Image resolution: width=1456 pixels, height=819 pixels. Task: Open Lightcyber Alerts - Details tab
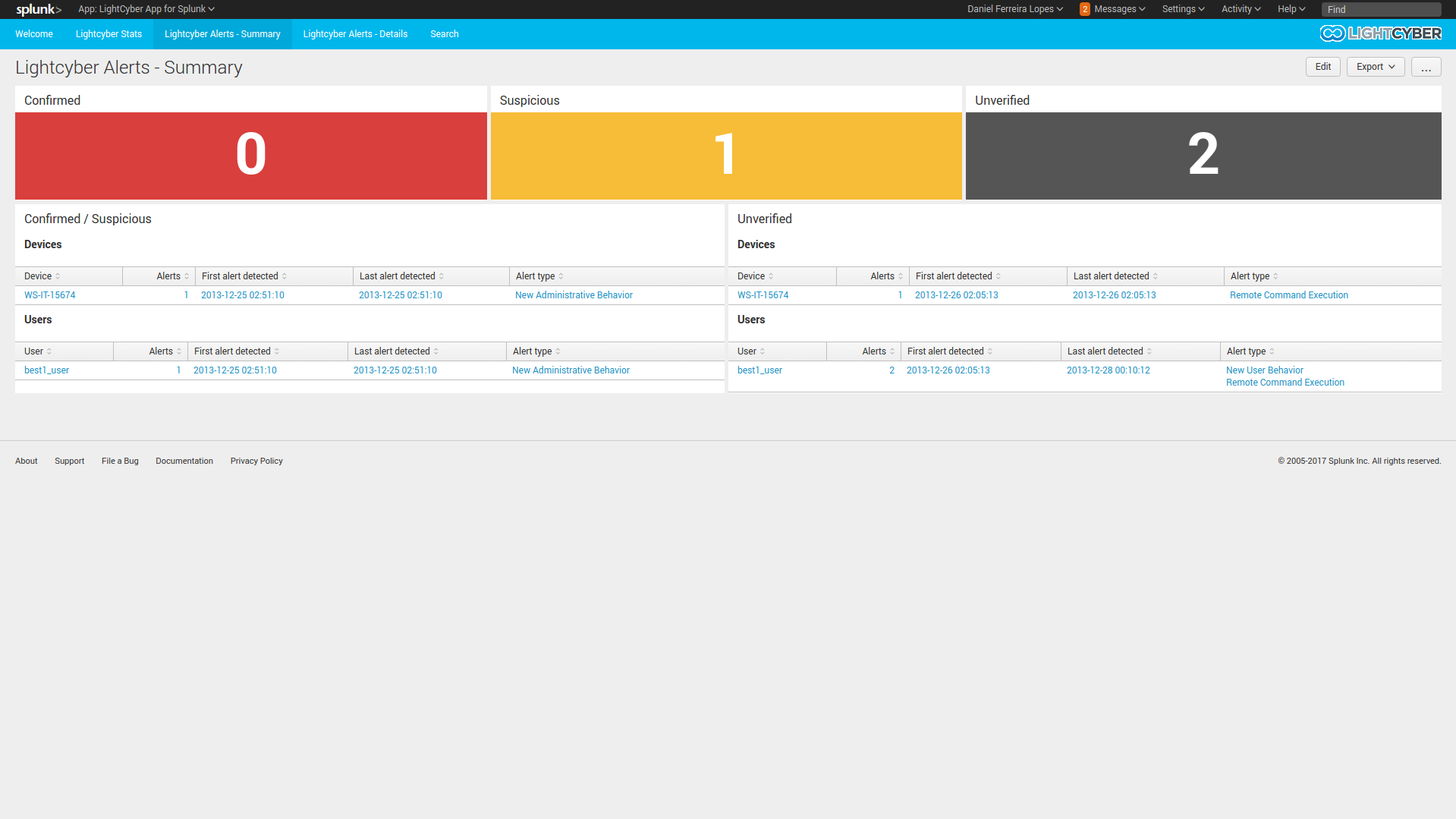coord(355,34)
